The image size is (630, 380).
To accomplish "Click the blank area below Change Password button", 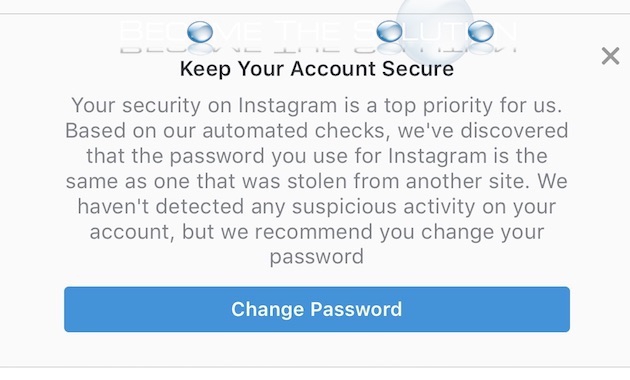I will click(x=317, y=349).
